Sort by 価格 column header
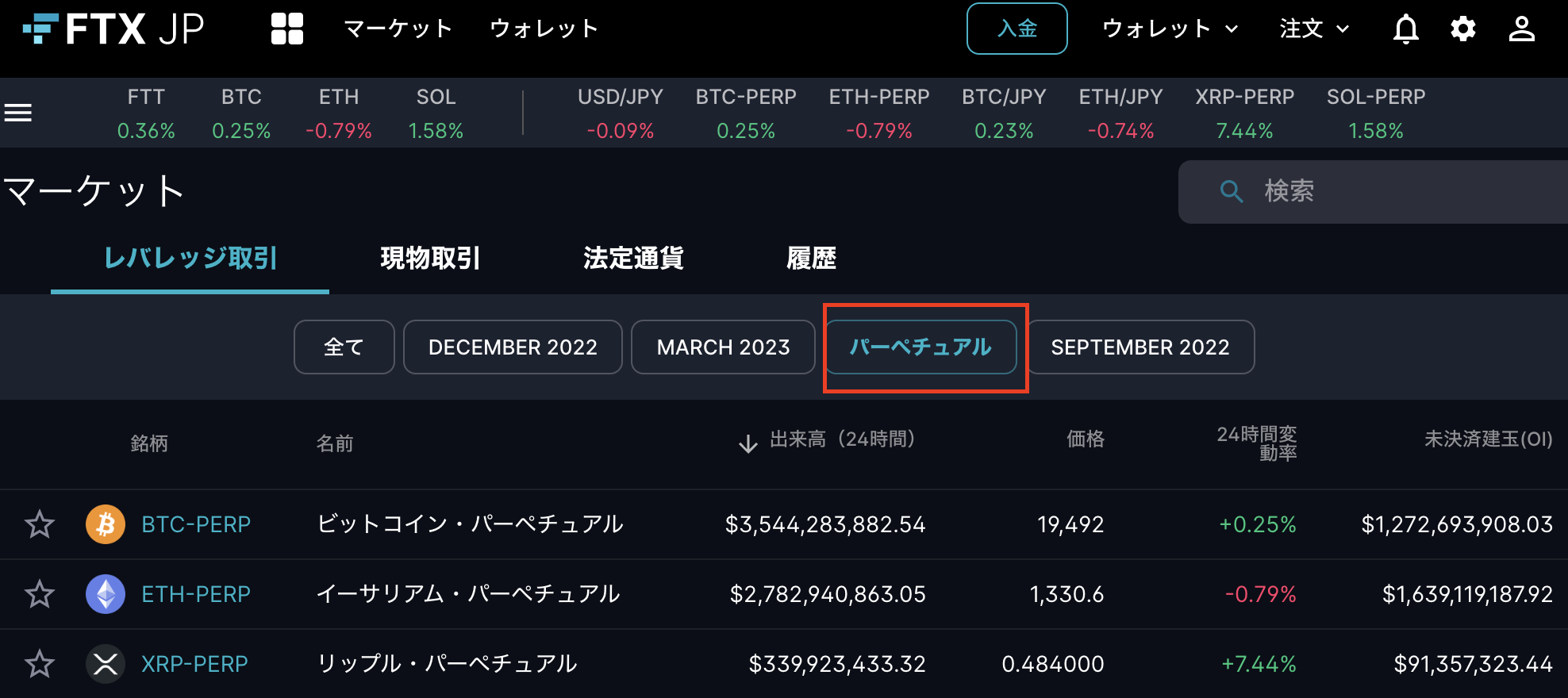The height and width of the screenshot is (698, 1568). click(x=1086, y=439)
